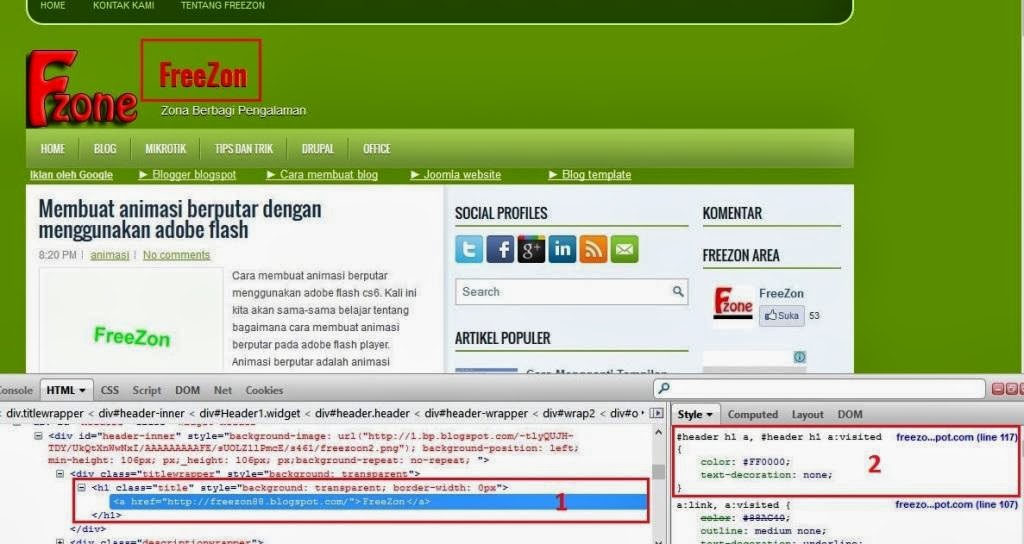The height and width of the screenshot is (544, 1024).
Task: Click the Iklan oleh Google link
Action: 71,174
